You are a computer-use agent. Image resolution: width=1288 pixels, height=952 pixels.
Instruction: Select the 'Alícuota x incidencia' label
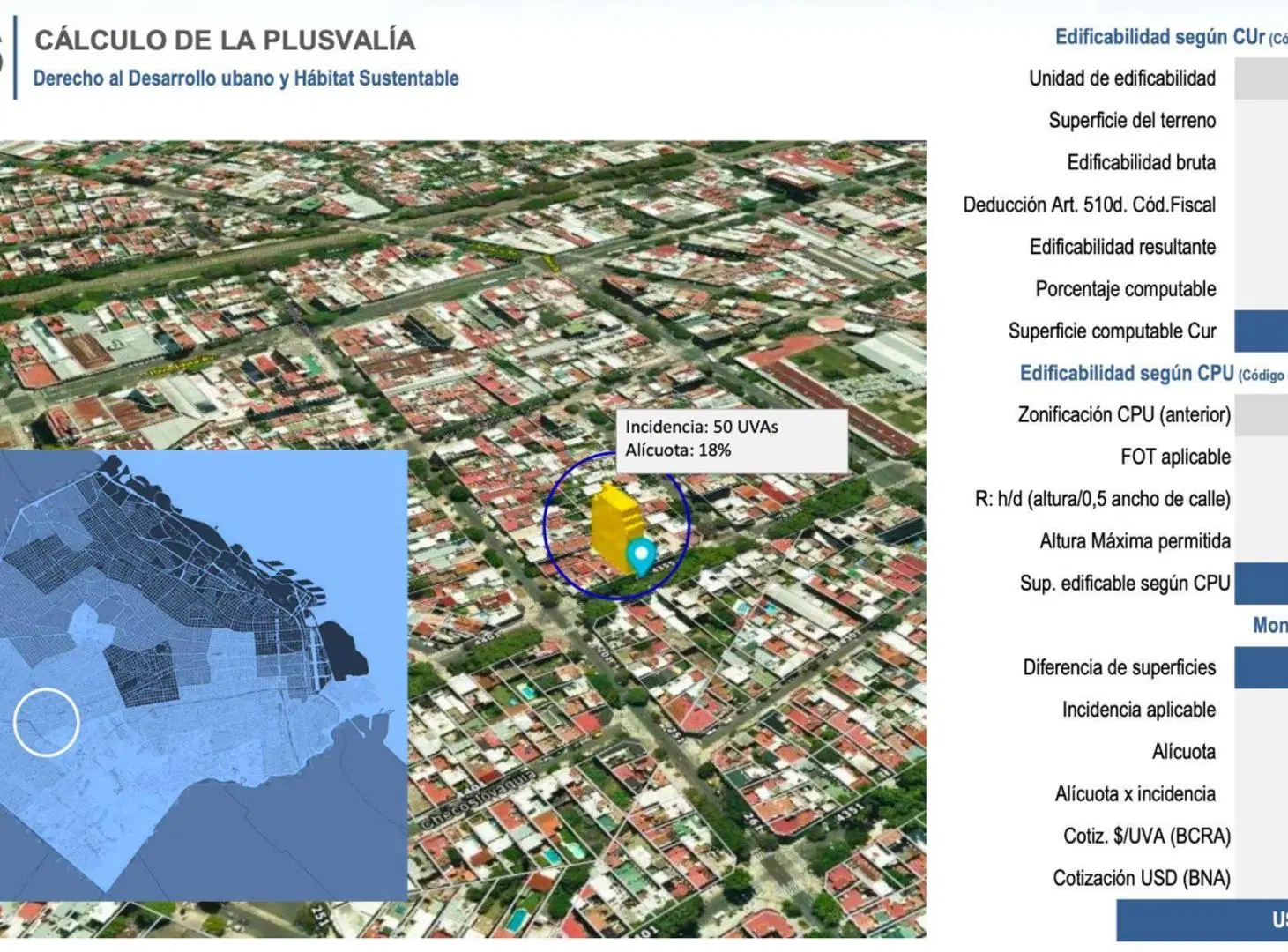coord(1135,794)
